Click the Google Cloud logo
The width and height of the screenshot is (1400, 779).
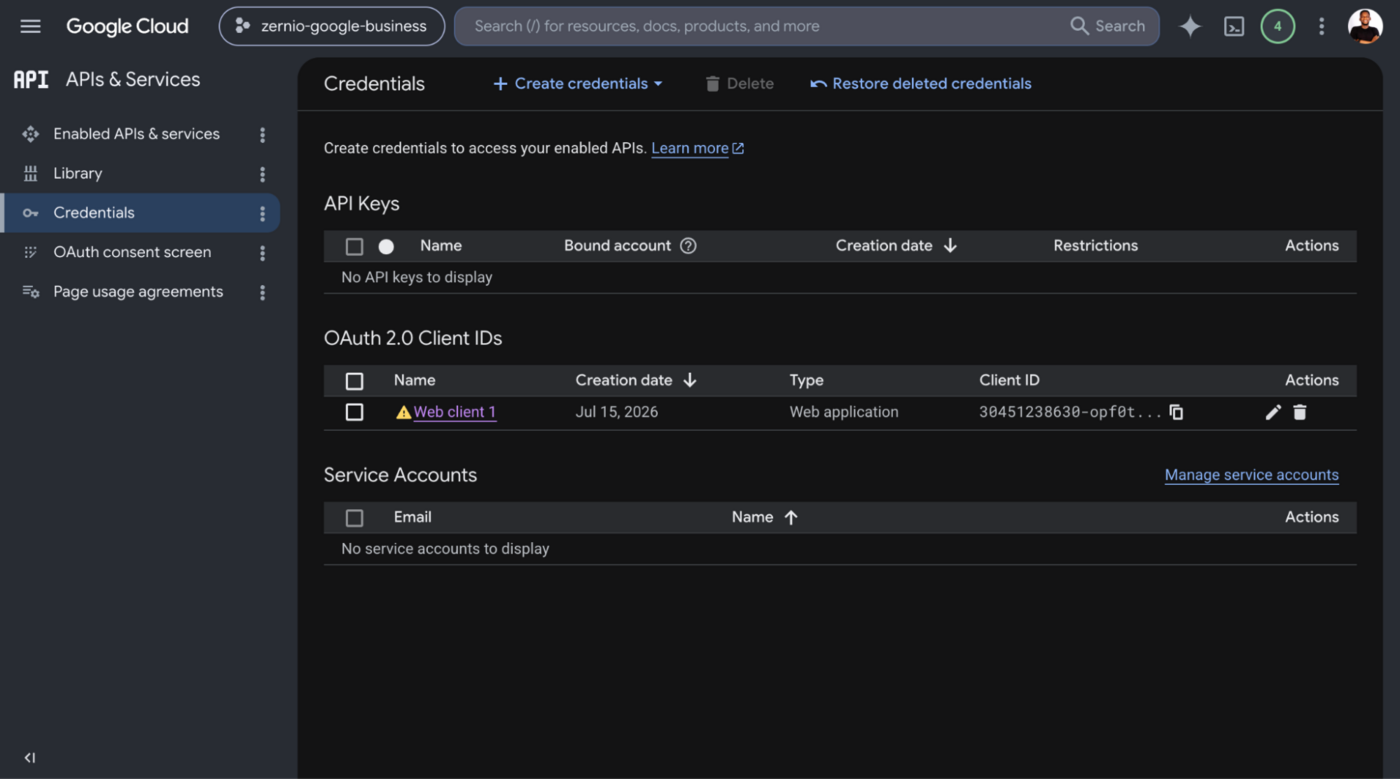[x=127, y=26]
